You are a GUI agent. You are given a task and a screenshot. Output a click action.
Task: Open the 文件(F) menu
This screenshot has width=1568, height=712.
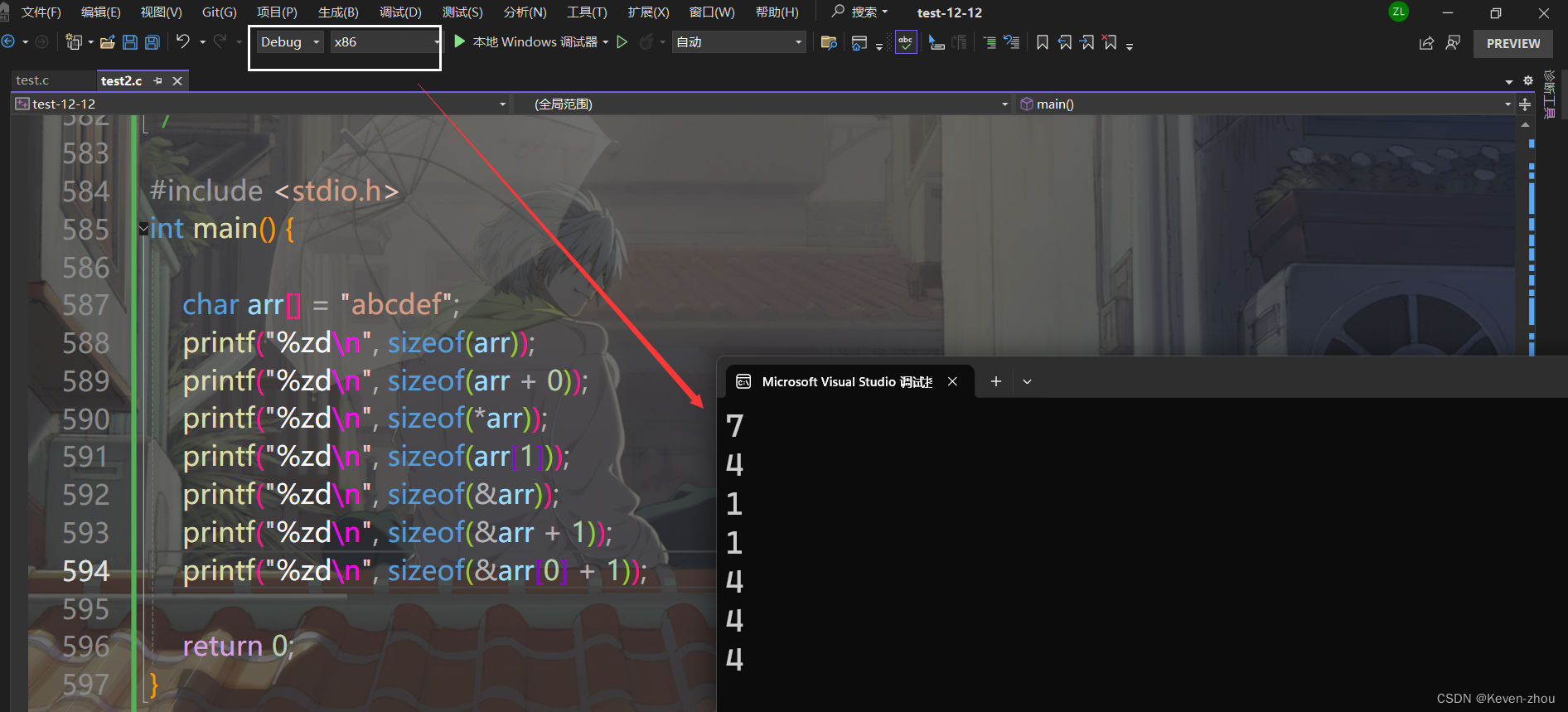(x=41, y=12)
